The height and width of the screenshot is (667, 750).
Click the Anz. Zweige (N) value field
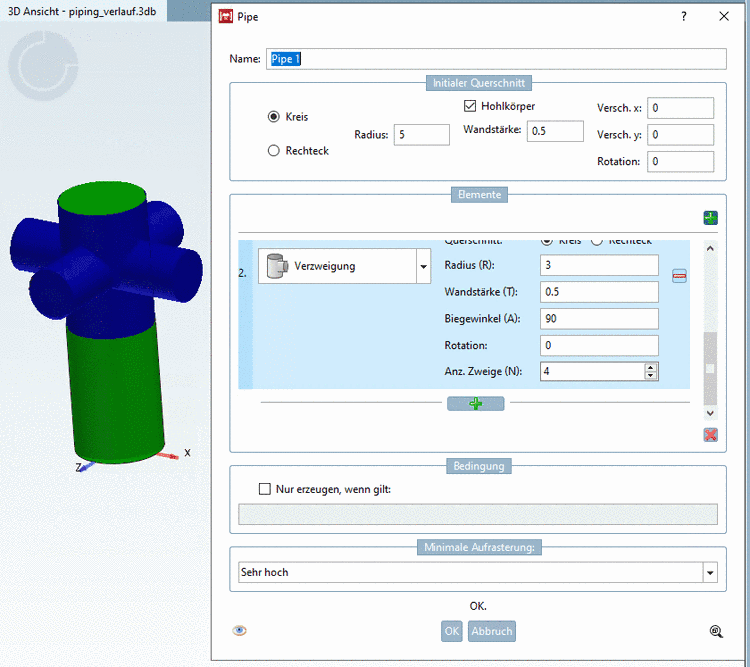(x=592, y=371)
